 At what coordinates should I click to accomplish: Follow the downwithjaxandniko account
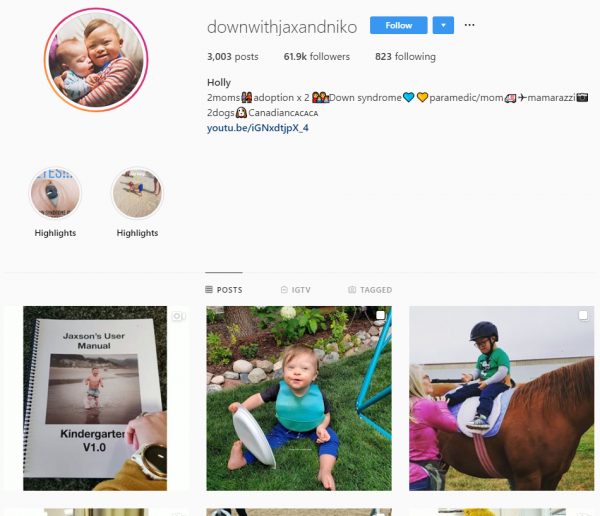(x=398, y=25)
